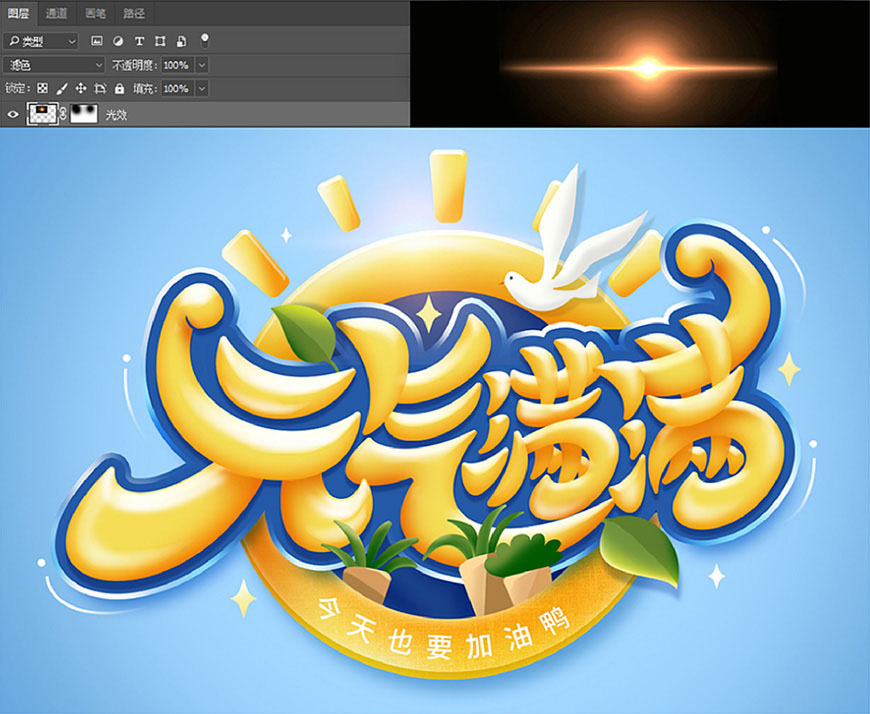Image resolution: width=870 pixels, height=714 pixels.
Task: Click the 填充 fill value field
Action: [x=177, y=89]
